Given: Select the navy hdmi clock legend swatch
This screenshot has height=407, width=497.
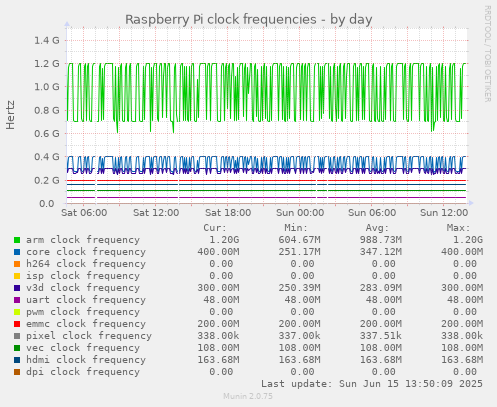Looking at the screenshot, I should coord(17,360).
